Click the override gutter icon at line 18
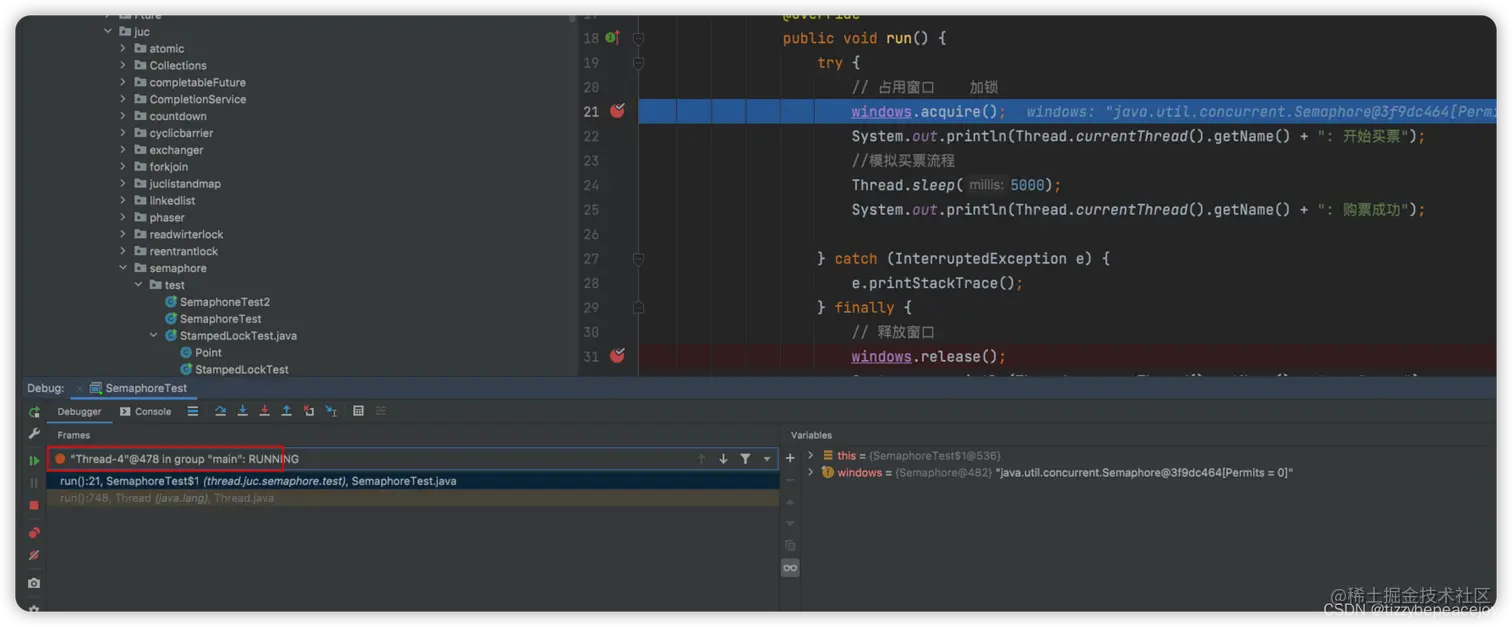1512x627 pixels. (612, 38)
